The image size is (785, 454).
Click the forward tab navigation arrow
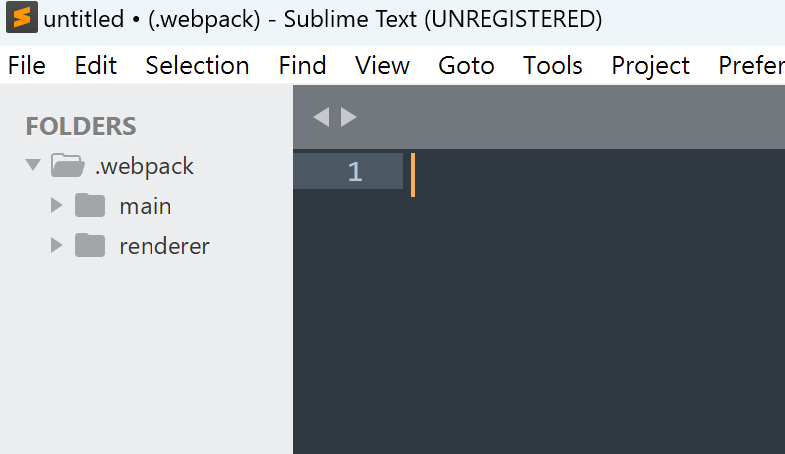coord(348,117)
